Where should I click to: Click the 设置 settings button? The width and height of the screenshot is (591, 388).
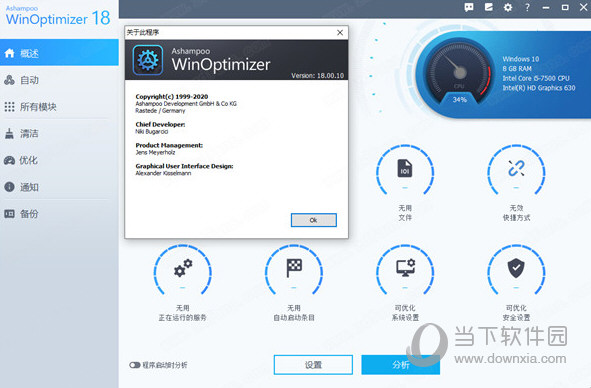[313, 365]
